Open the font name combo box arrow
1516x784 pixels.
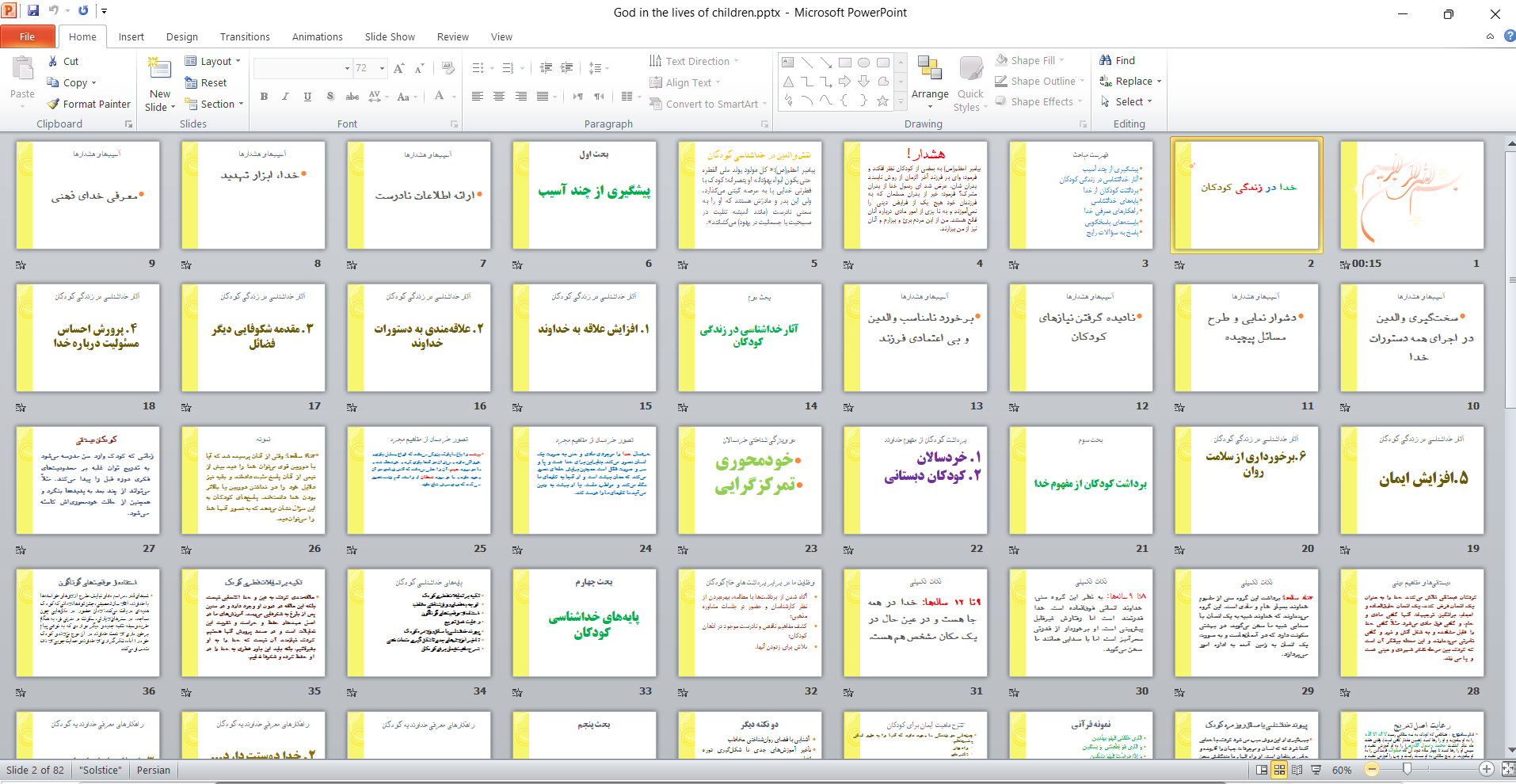[347, 69]
